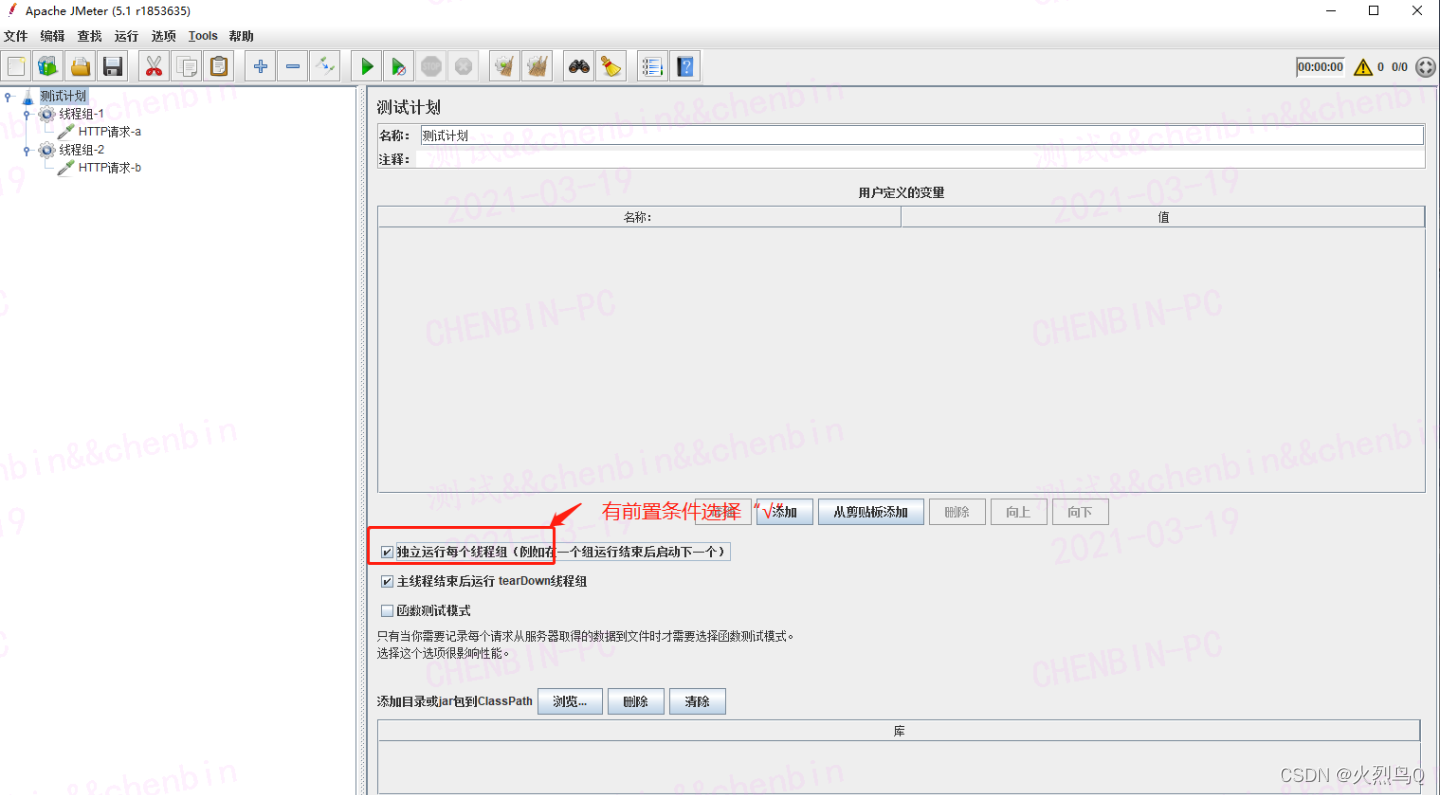
Task: Open the Function Helper list icon
Action: pos(652,67)
